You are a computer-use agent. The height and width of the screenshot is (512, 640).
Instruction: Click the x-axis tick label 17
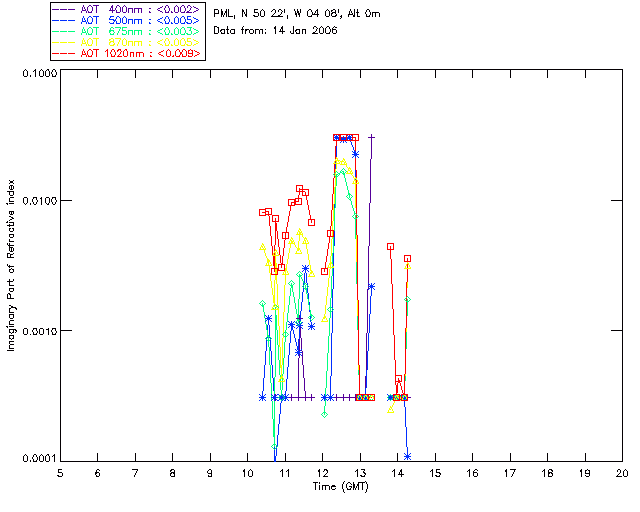(x=510, y=473)
